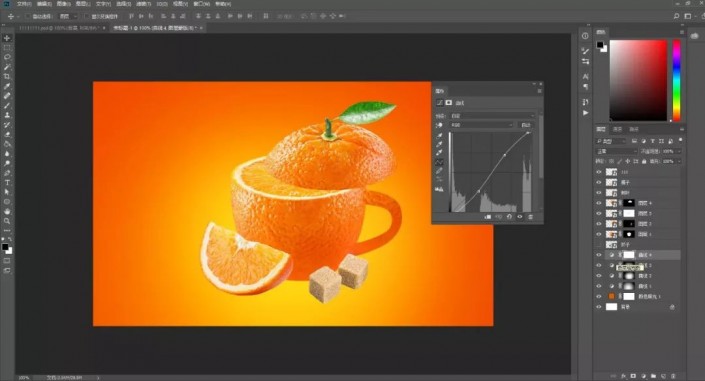
Task: Open the layer opacity dropdown arrow
Action: 678,151
